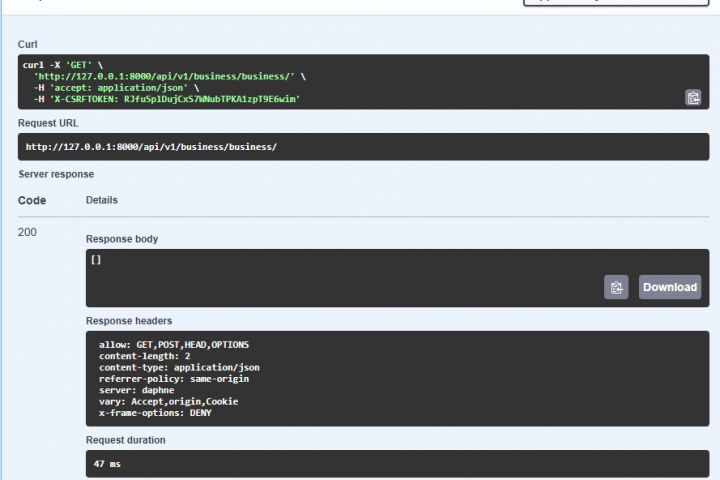Copy the curl command to clipboard
This screenshot has width=720, height=480.
(x=693, y=97)
